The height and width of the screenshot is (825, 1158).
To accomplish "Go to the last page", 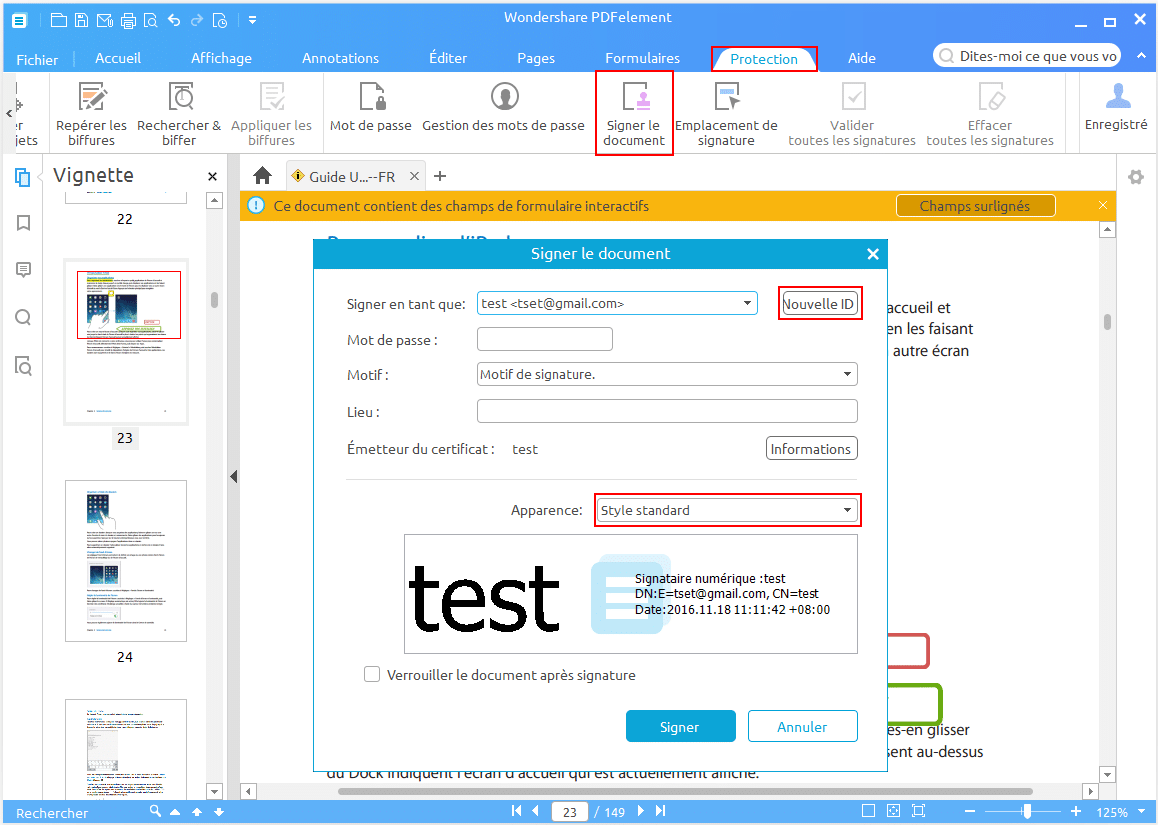I will click(661, 811).
